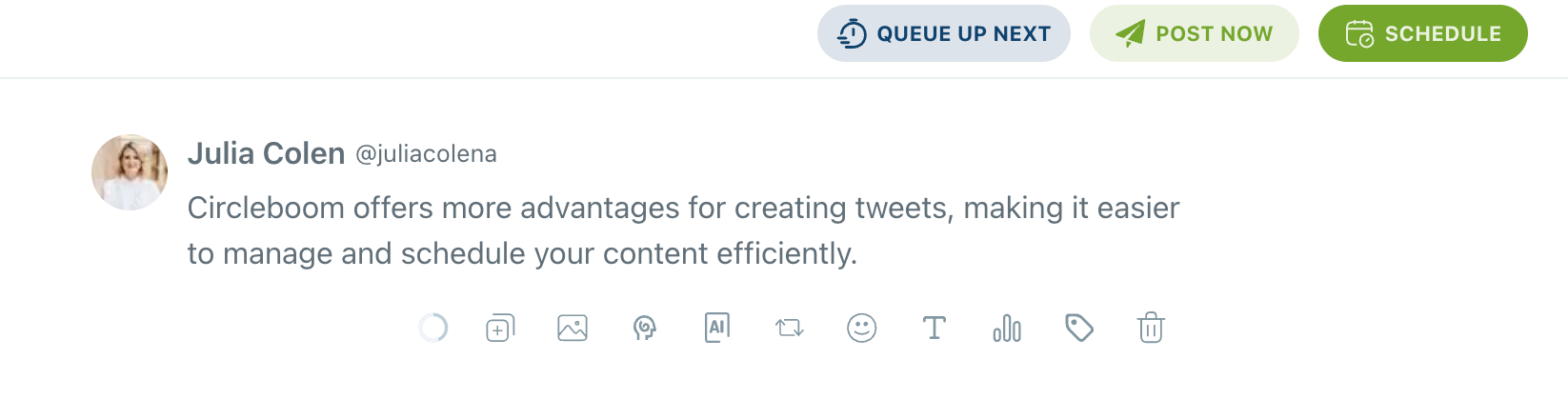The image size is (1568, 399).
Task: Click the Queue Up Next button
Action: click(944, 34)
